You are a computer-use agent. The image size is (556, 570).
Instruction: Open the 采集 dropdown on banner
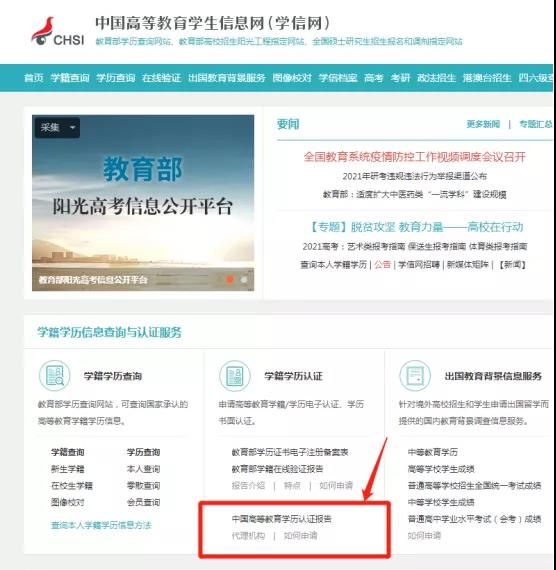(x=57, y=128)
